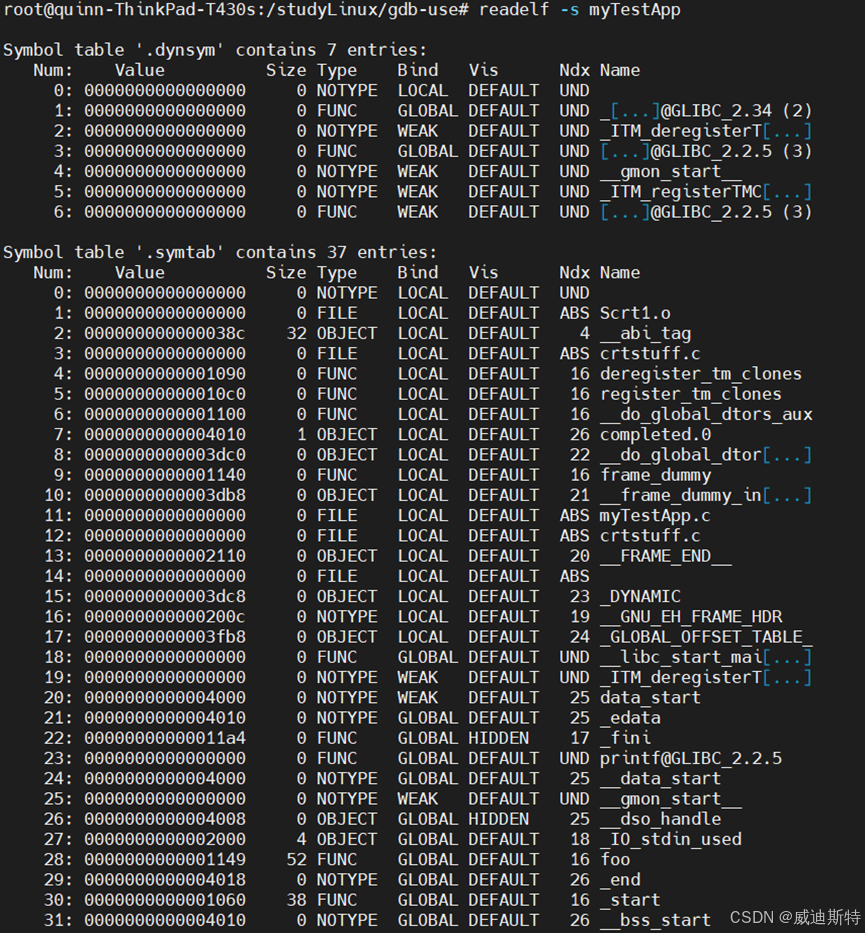Select the symbol name foo
The width and height of the screenshot is (865, 933).
coord(614,858)
